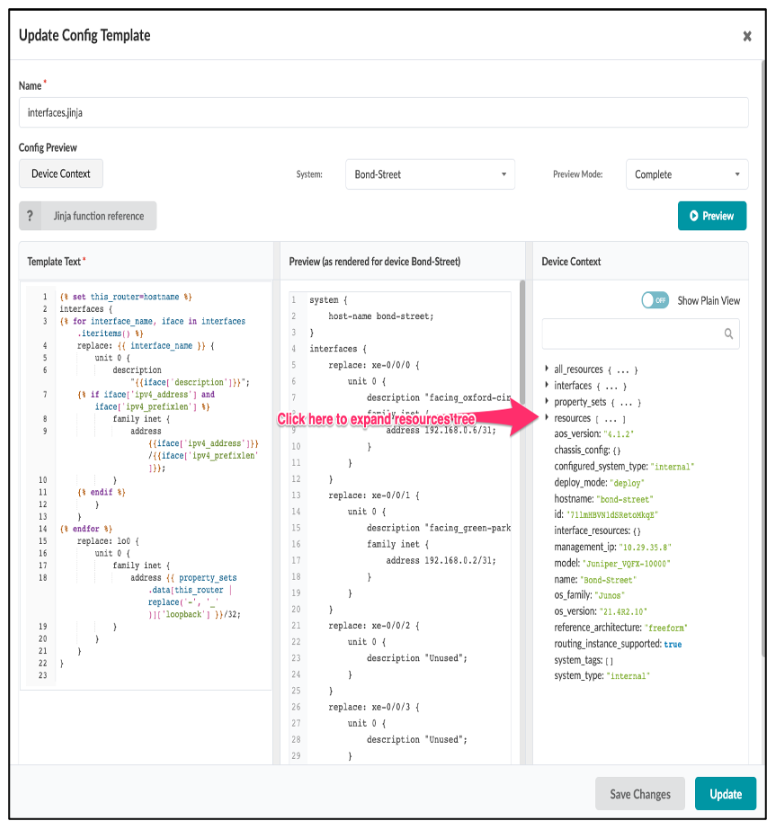This screenshot has width=777, height=829.
Task: Toggle Show Plain View switch
Action: 655,300
